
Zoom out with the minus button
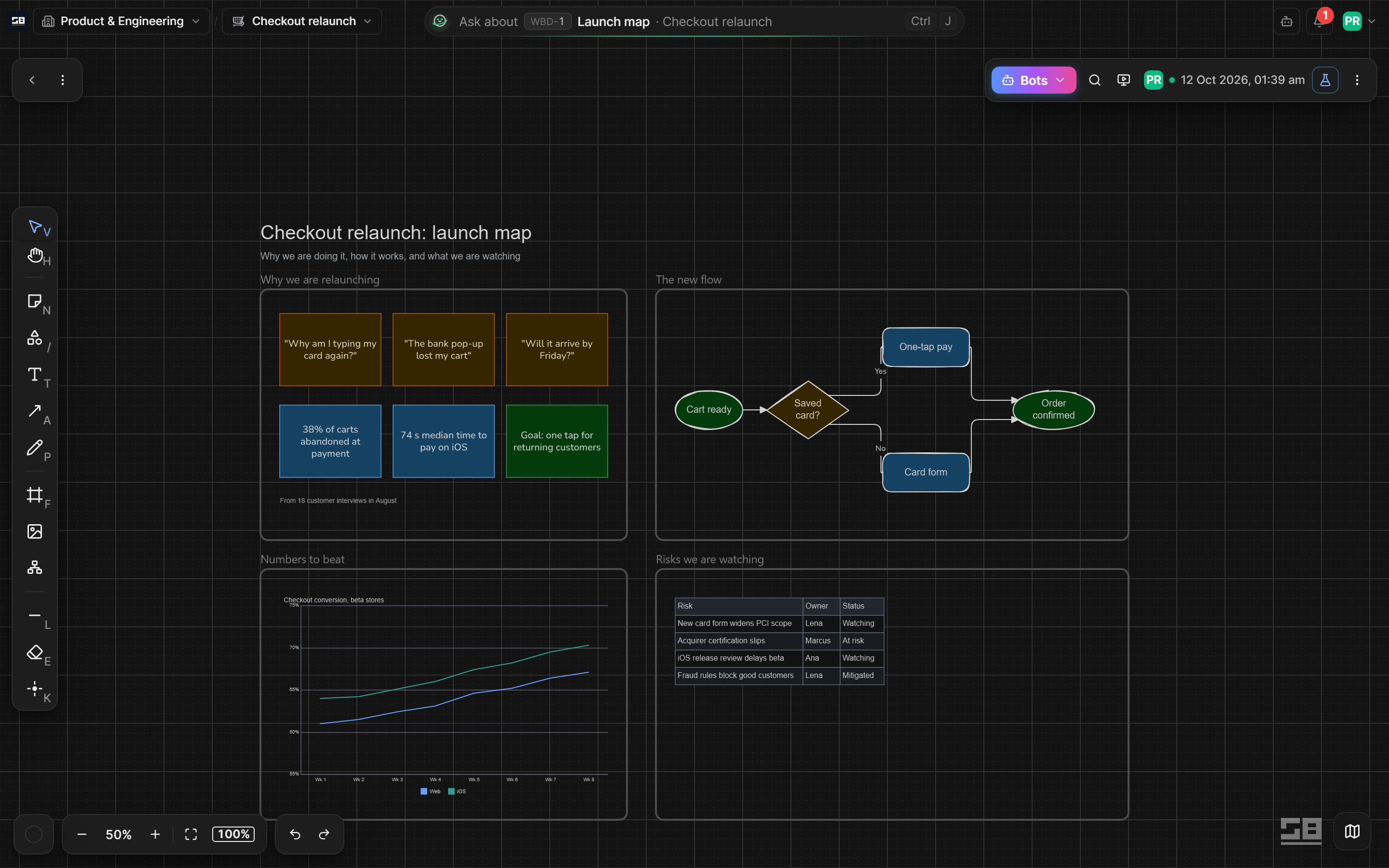82,834
